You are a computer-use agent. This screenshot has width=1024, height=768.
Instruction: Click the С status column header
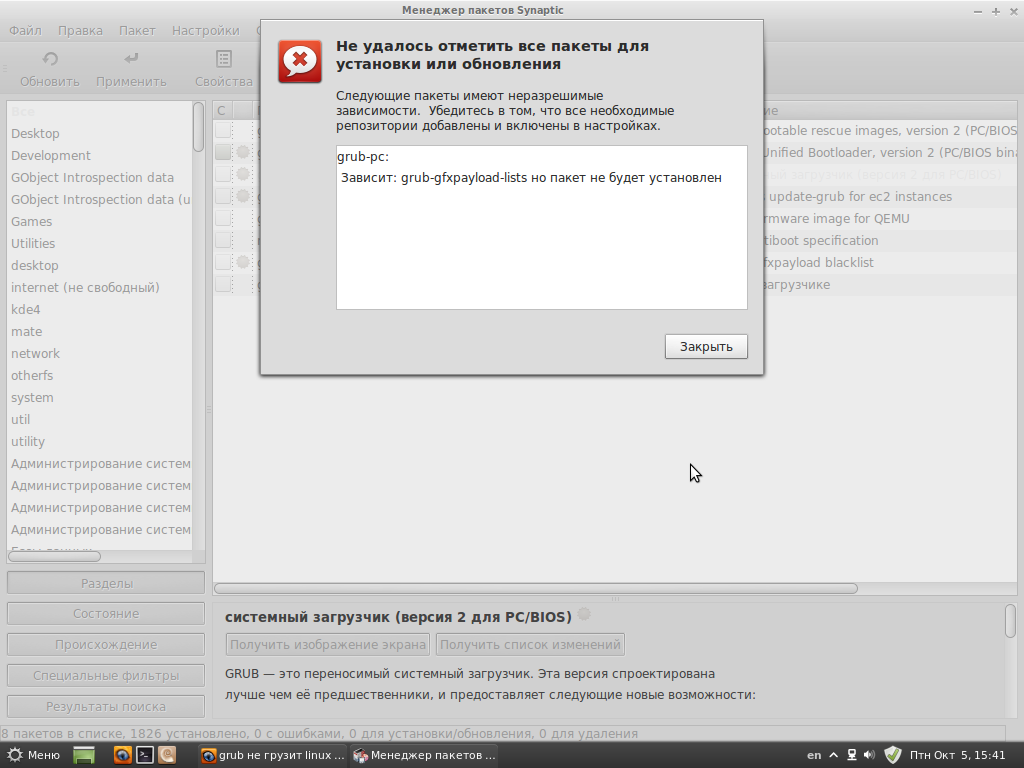(x=221, y=111)
